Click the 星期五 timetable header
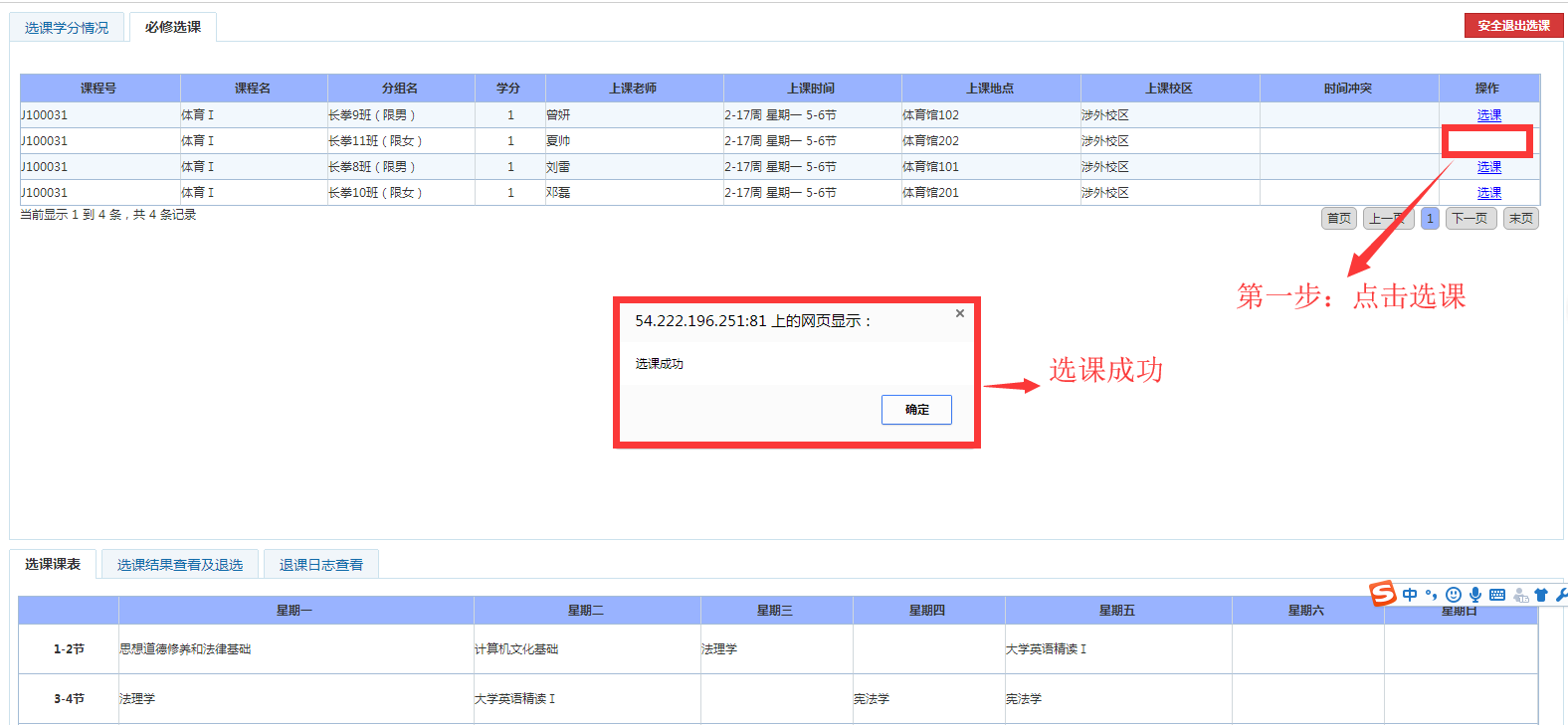This screenshot has height=725, width=1568. click(x=1117, y=611)
